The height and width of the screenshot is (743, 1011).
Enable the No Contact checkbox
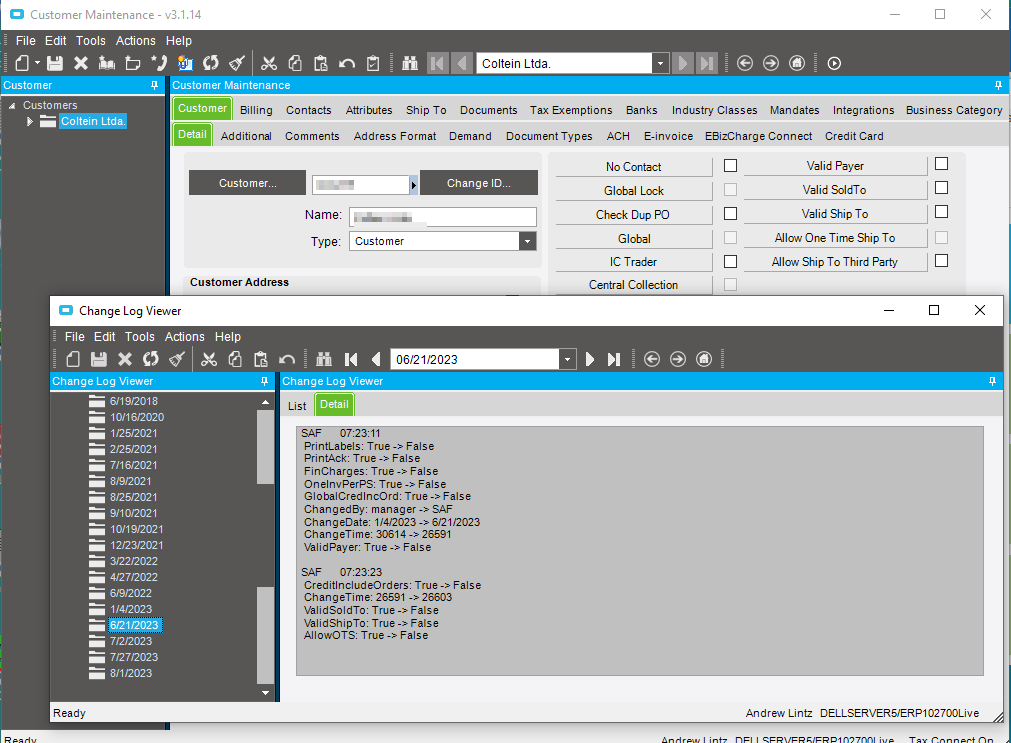[x=730, y=165]
